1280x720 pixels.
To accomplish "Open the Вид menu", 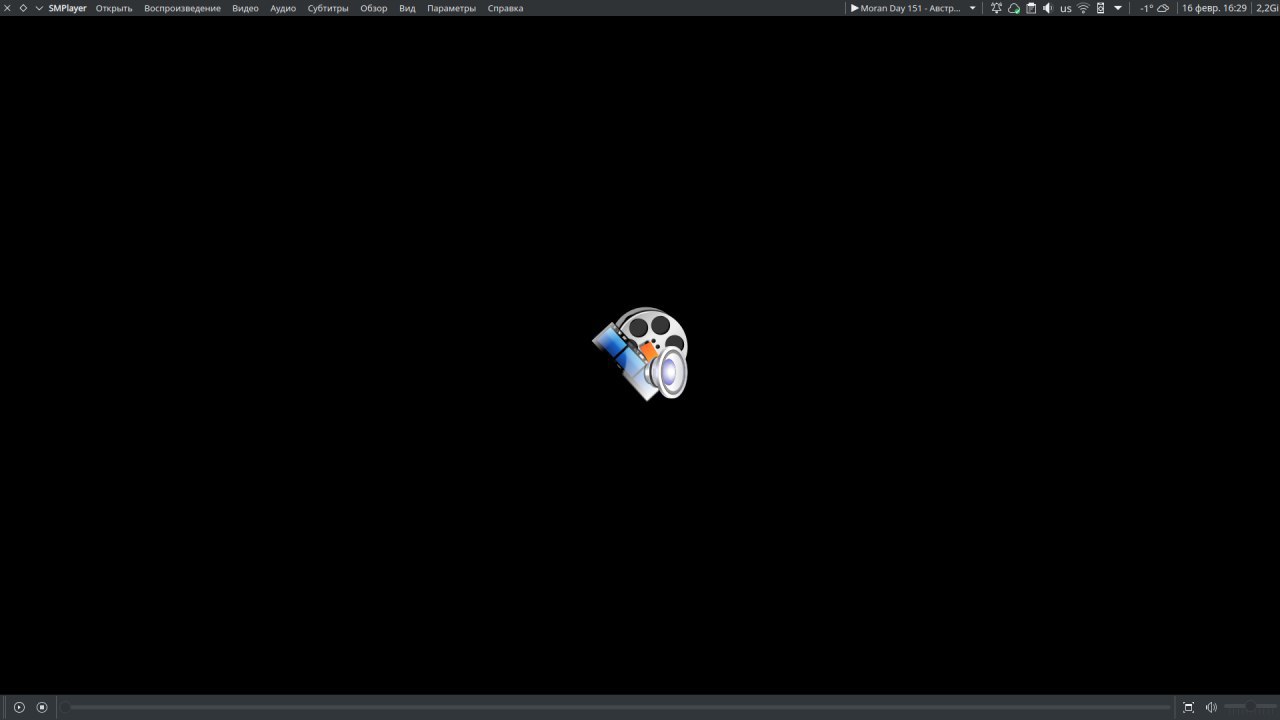I will pos(407,8).
